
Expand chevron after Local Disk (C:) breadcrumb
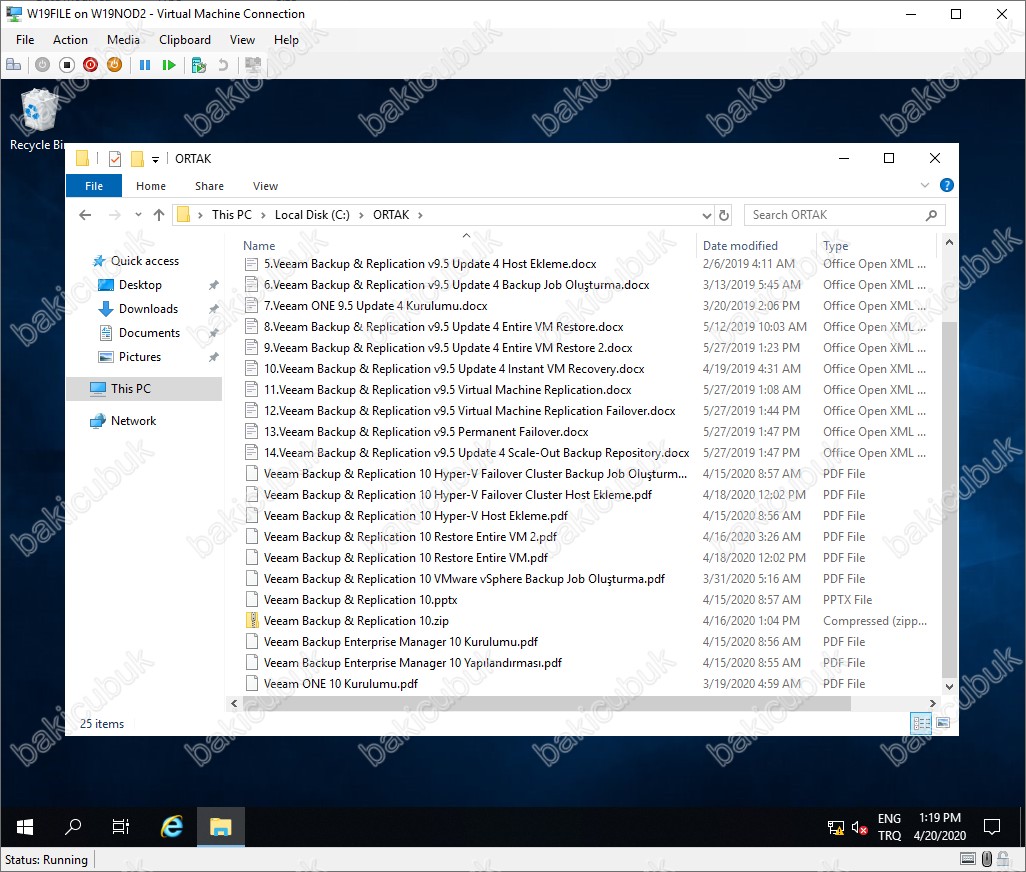[x=361, y=215]
